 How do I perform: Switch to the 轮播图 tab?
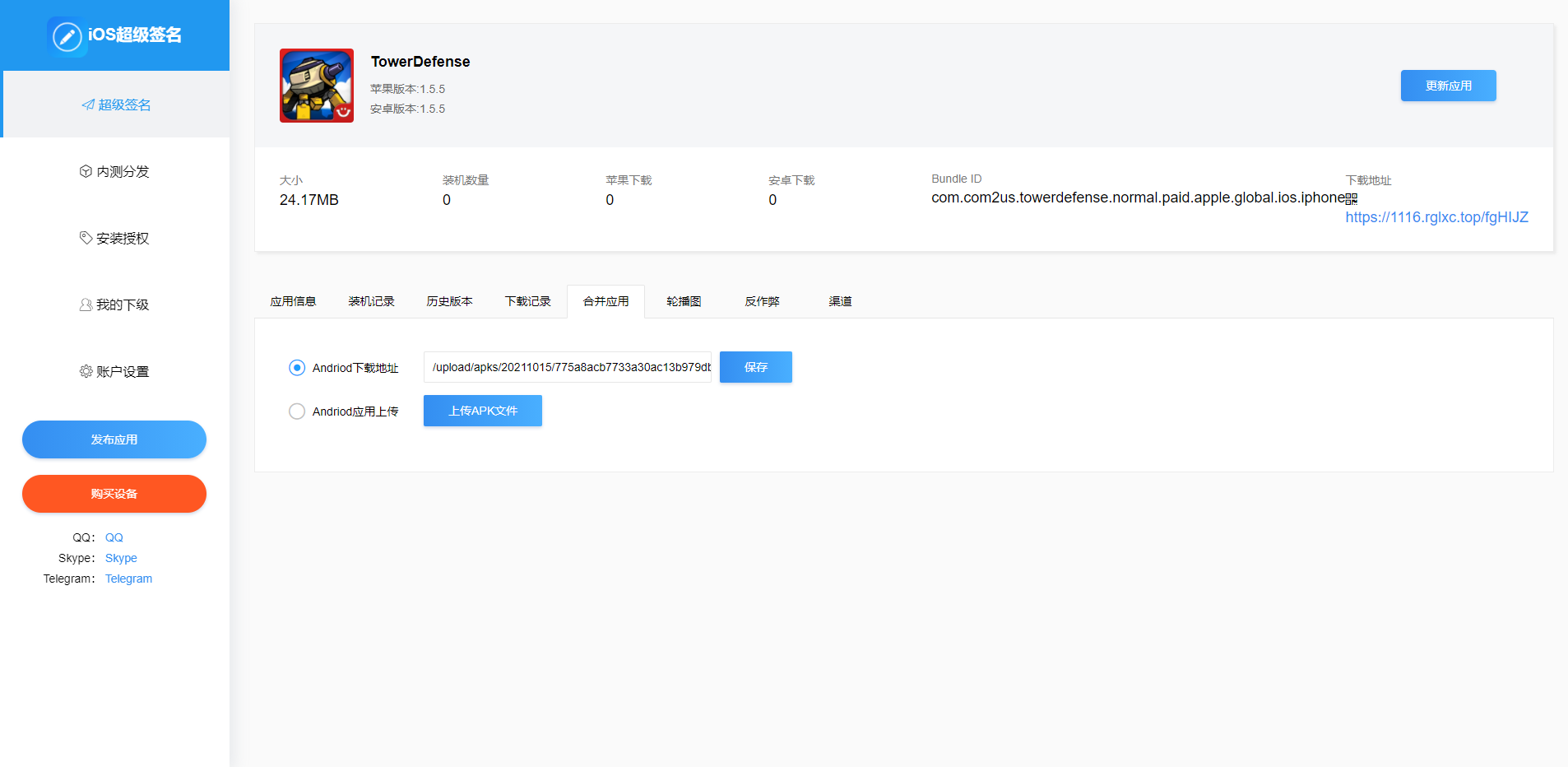[x=684, y=301]
